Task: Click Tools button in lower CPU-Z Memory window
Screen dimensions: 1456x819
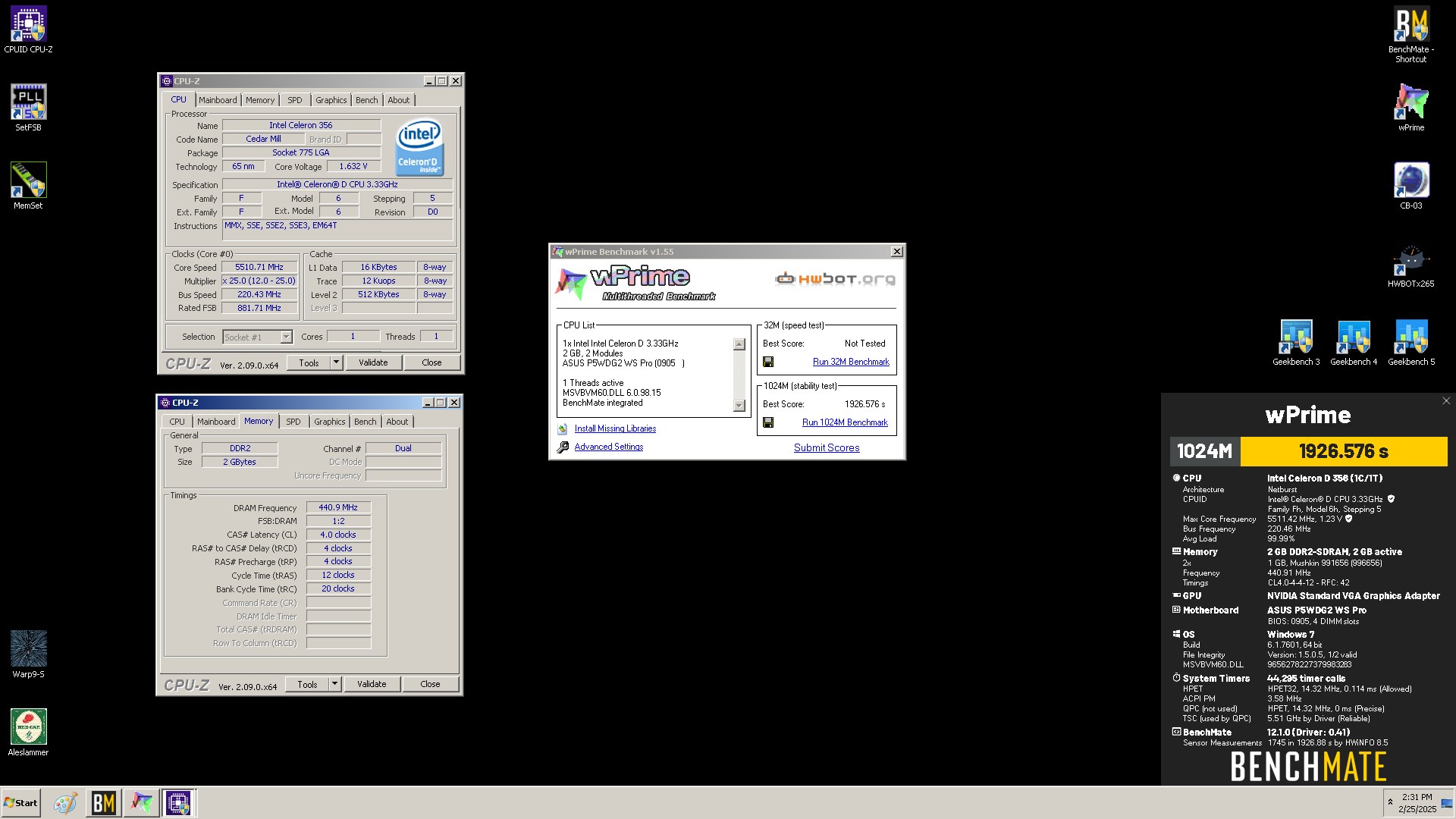Action: pyautogui.click(x=307, y=684)
